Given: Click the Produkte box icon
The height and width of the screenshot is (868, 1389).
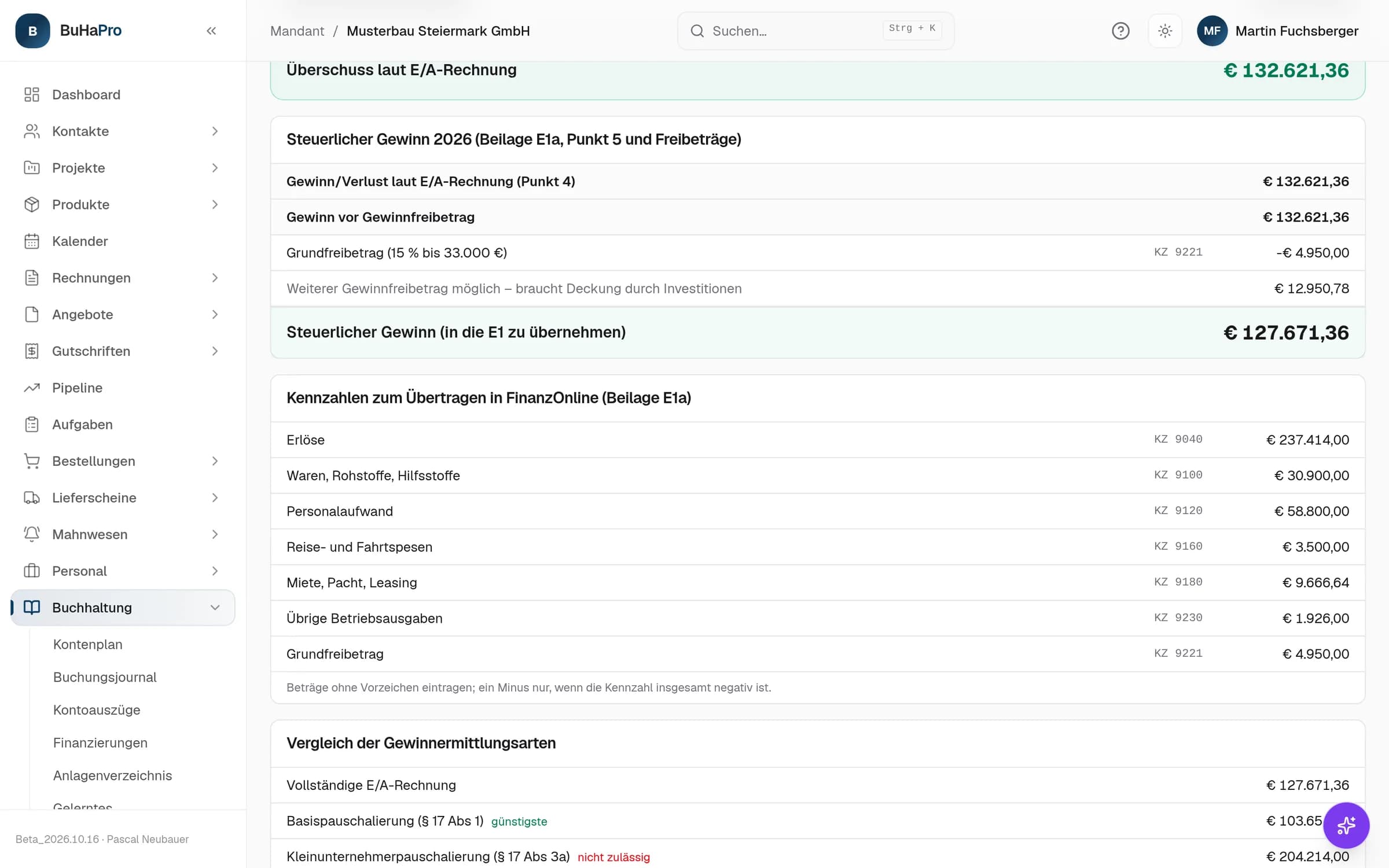Looking at the screenshot, I should pyautogui.click(x=32, y=204).
